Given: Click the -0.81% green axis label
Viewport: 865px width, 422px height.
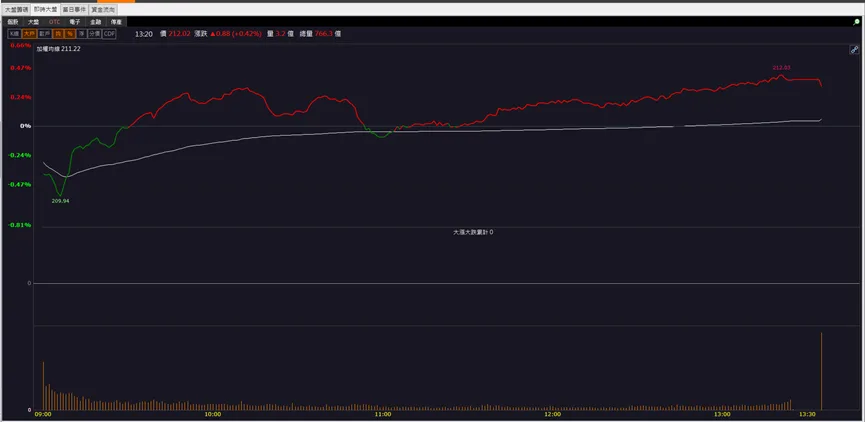Looking at the screenshot, I should pyautogui.click(x=20, y=225).
